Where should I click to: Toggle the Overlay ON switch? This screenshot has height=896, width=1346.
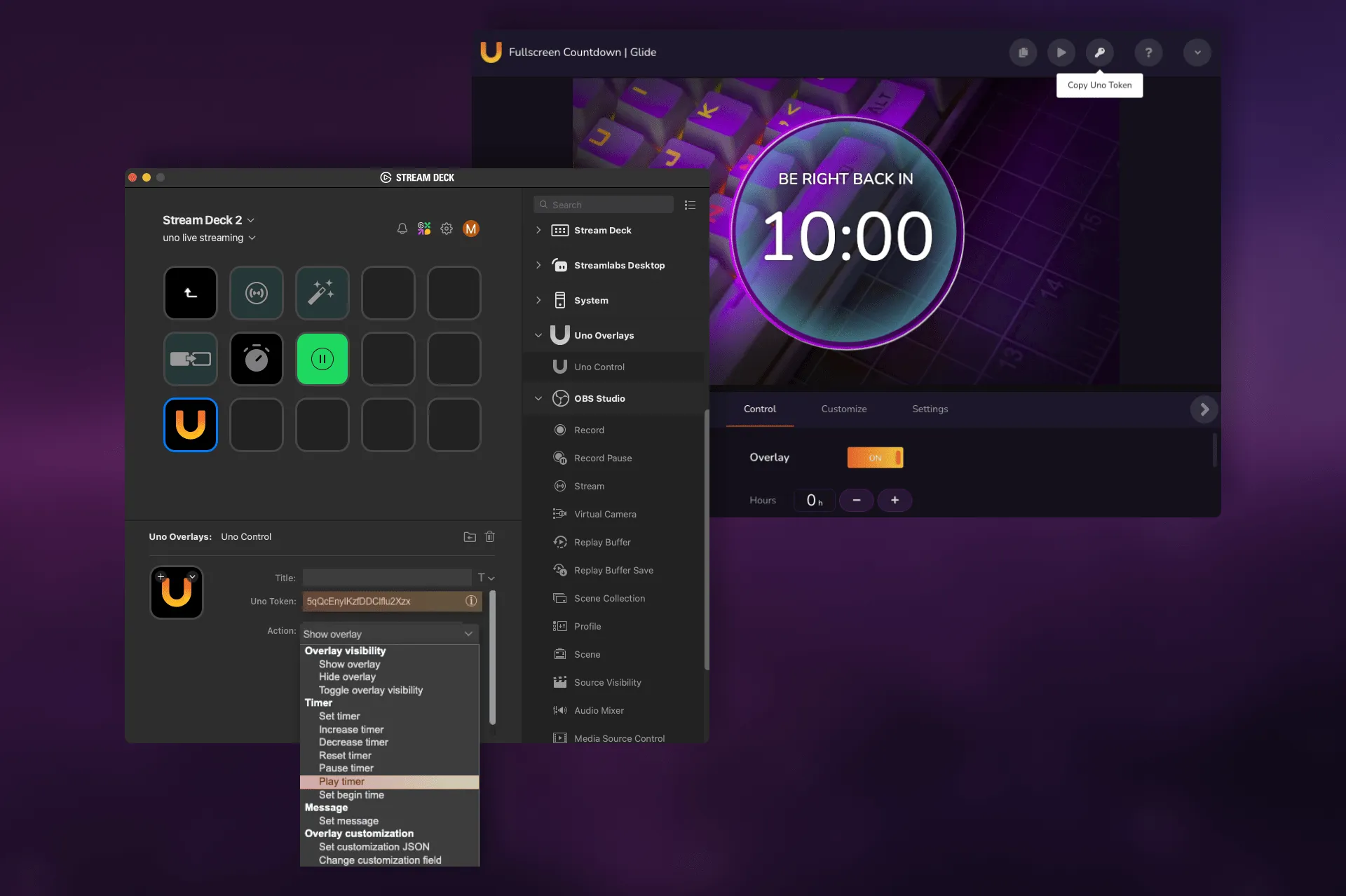(x=875, y=458)
